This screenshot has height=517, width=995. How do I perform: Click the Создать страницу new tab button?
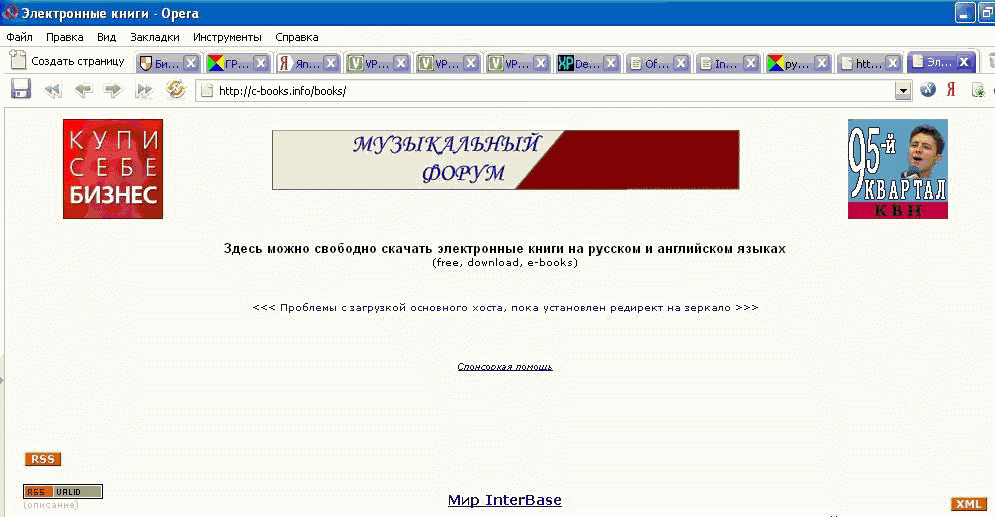pyautogui.click(x=67, y=61)
